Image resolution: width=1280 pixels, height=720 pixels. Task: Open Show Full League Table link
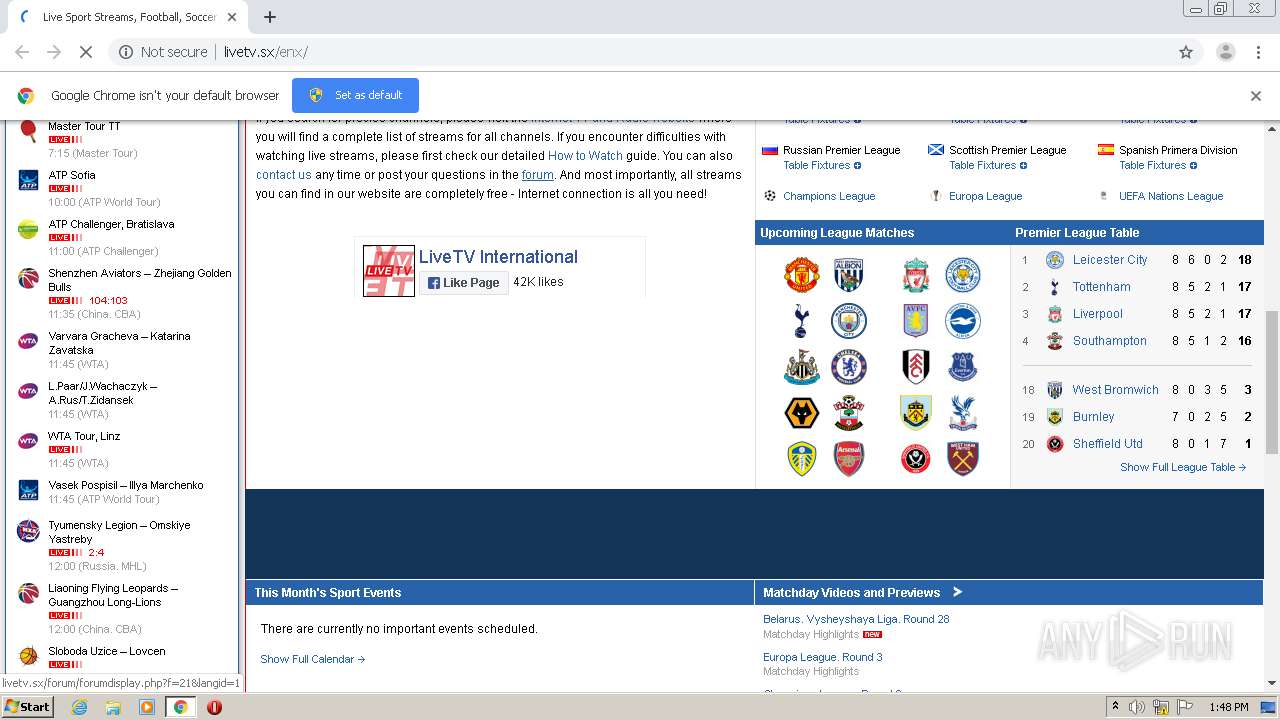[x=1183, y=467]
